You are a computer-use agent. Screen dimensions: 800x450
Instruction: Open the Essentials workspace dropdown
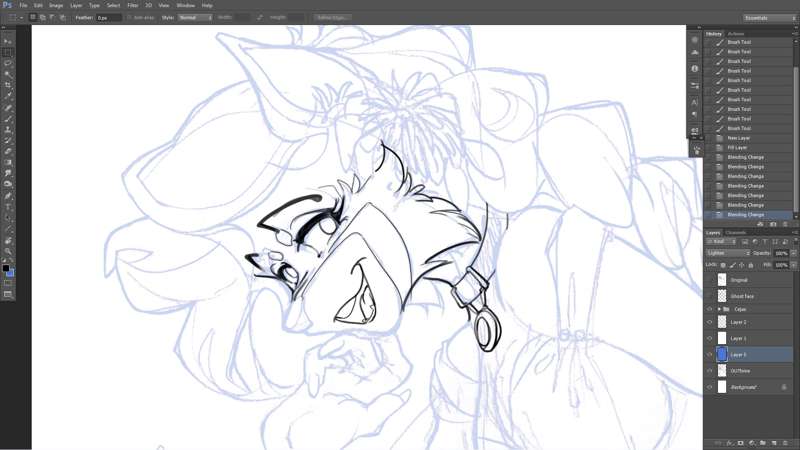pyautogui.click(x=770, y=17)
